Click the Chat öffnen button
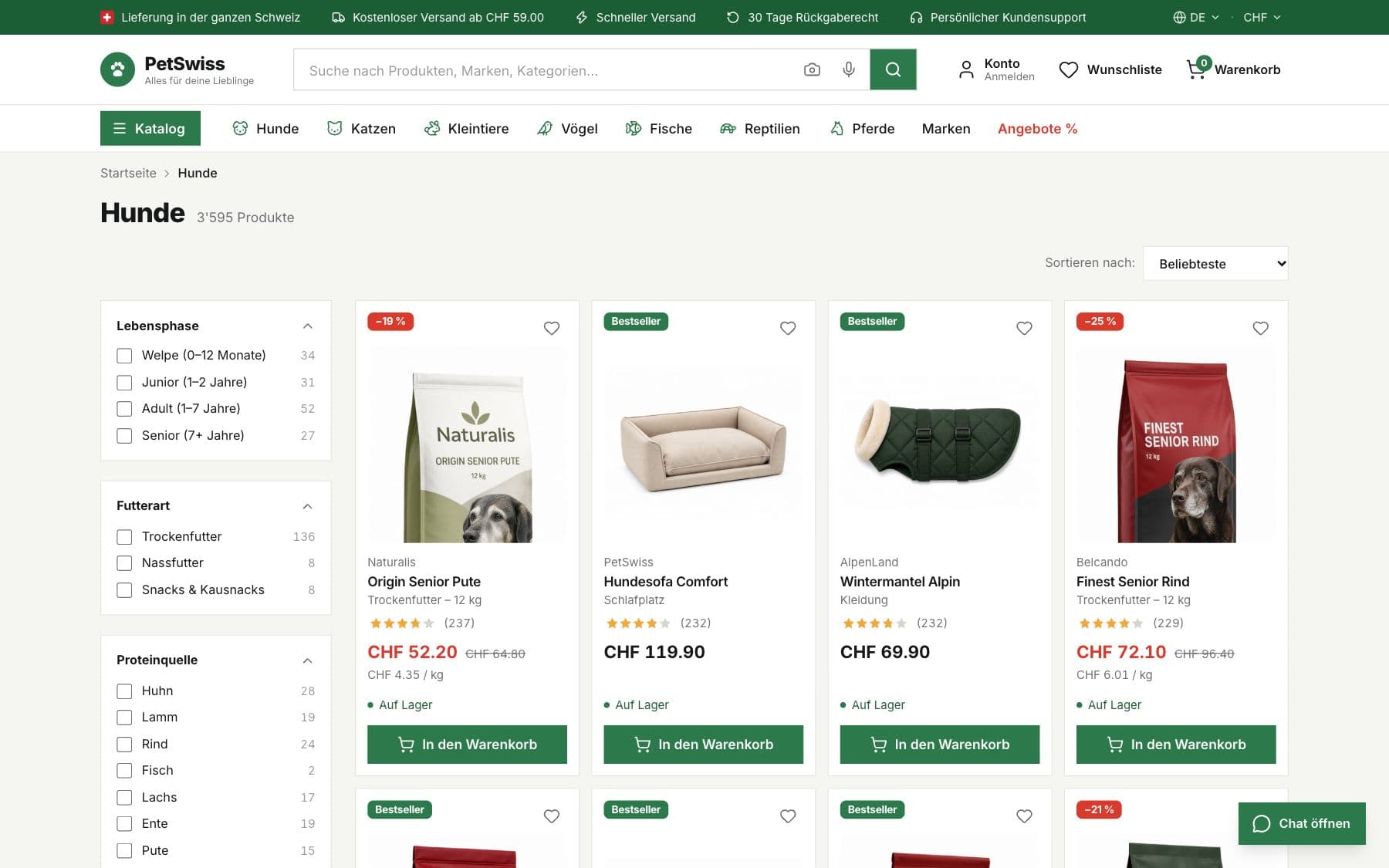This screenshot has width=1389, height=868. (1302, 823)
